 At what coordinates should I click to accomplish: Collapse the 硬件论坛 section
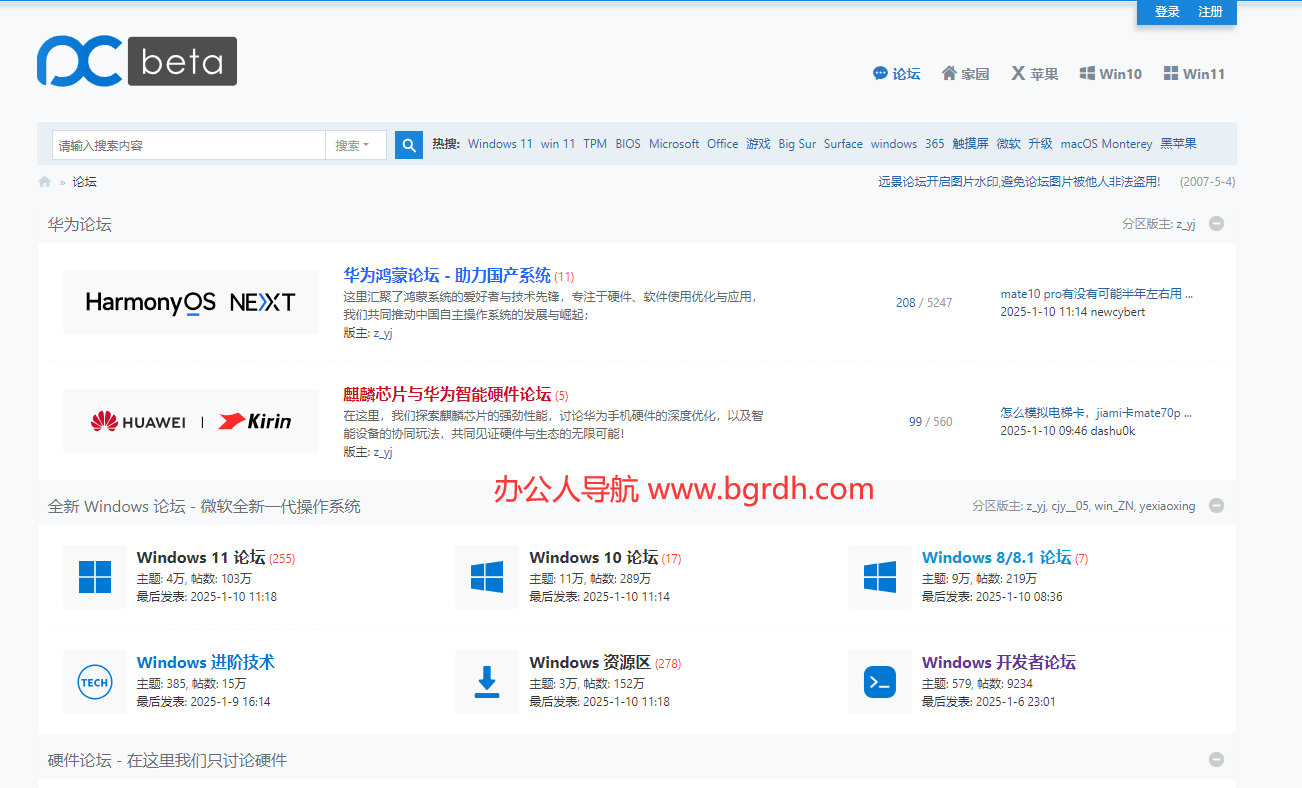1217,760
